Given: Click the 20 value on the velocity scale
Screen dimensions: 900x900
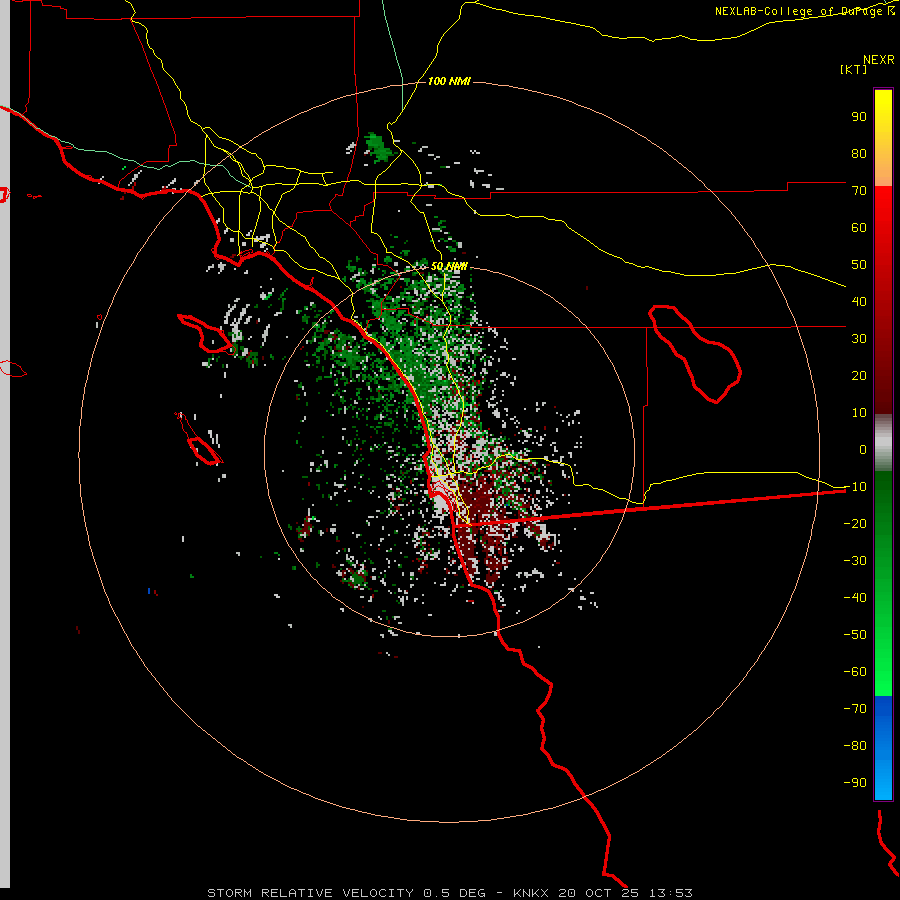Looking at the screenshot, I should coord(859,375).
